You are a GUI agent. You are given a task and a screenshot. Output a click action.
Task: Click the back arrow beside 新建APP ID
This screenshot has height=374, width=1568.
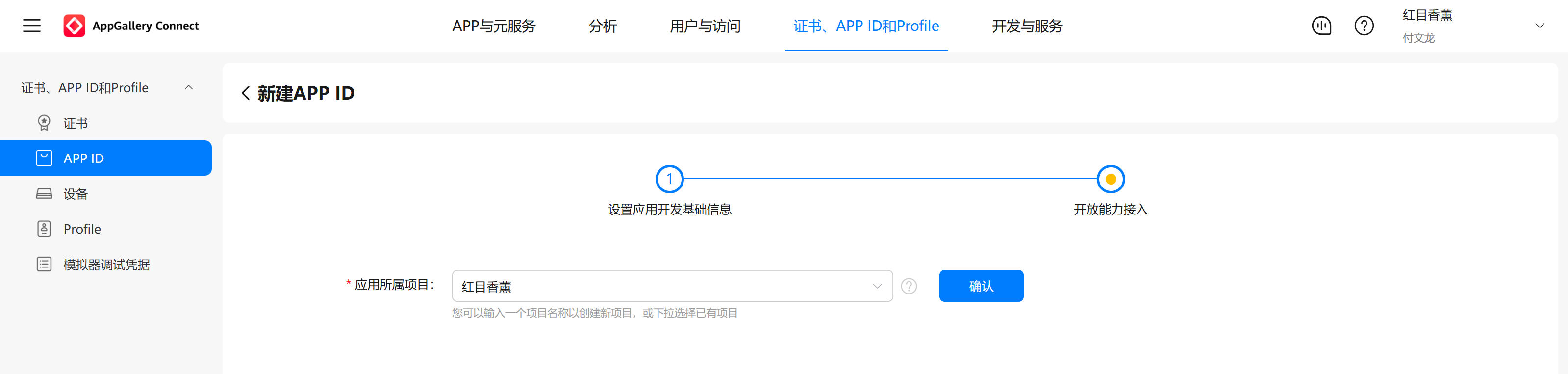point(245,93)
